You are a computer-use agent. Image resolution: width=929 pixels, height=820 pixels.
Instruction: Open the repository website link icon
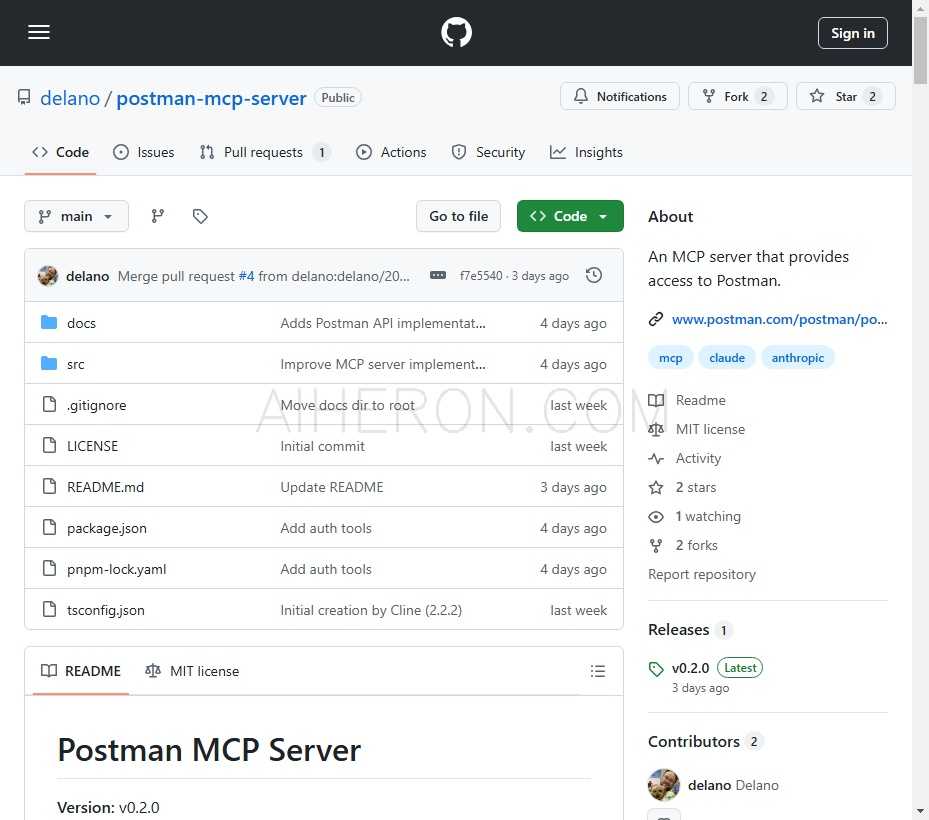(656, 319)
